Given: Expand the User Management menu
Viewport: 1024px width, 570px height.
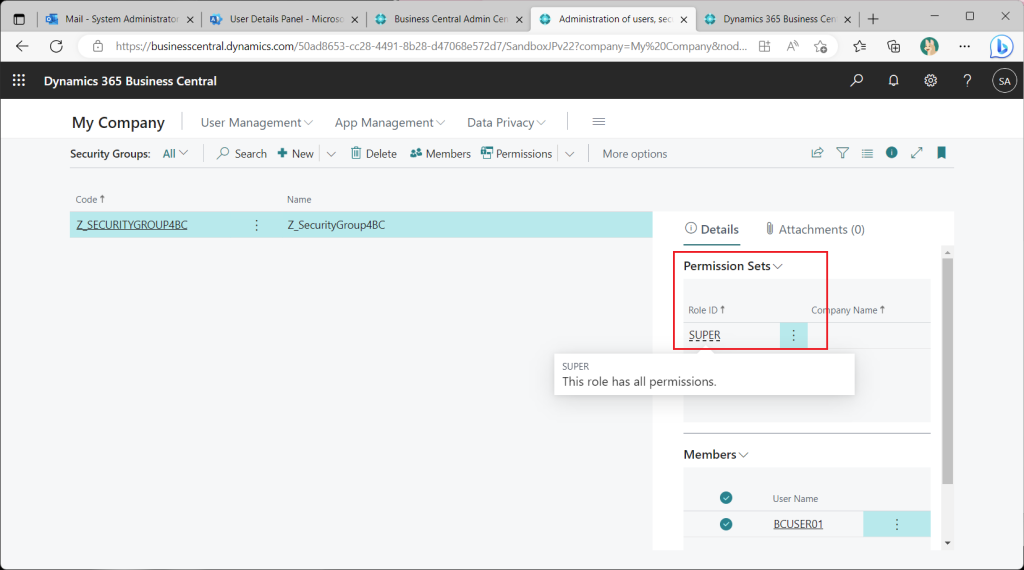Looking at the screenshot, I should (257, 122).
